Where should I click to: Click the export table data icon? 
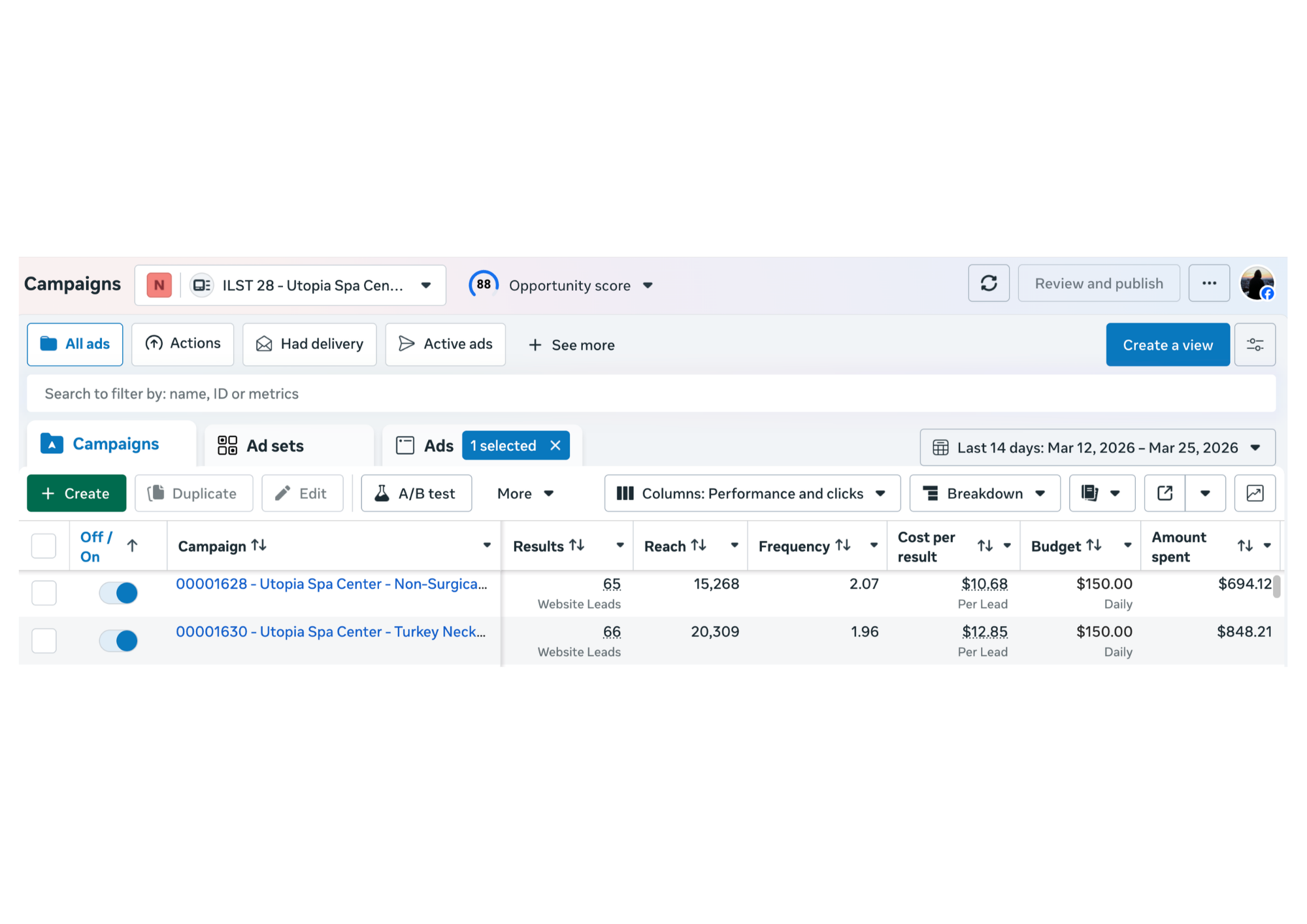click(x=1164, y=493)
